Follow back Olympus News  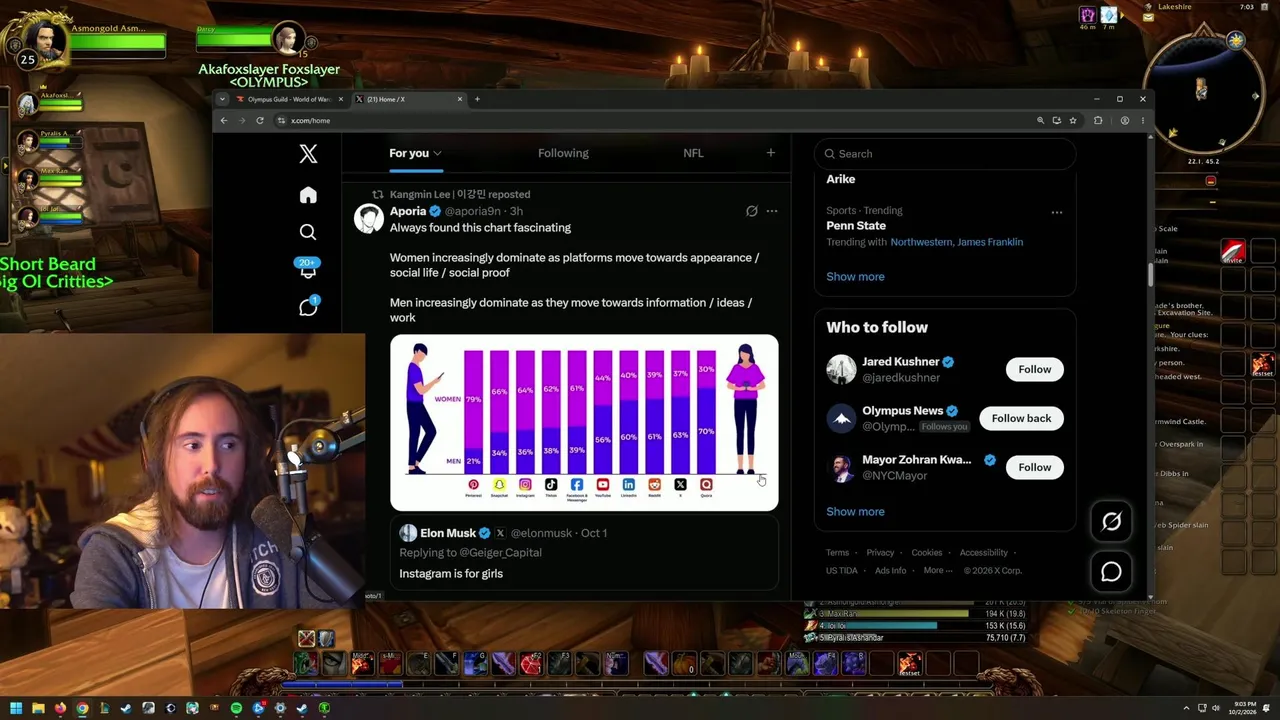point(1021,418)
